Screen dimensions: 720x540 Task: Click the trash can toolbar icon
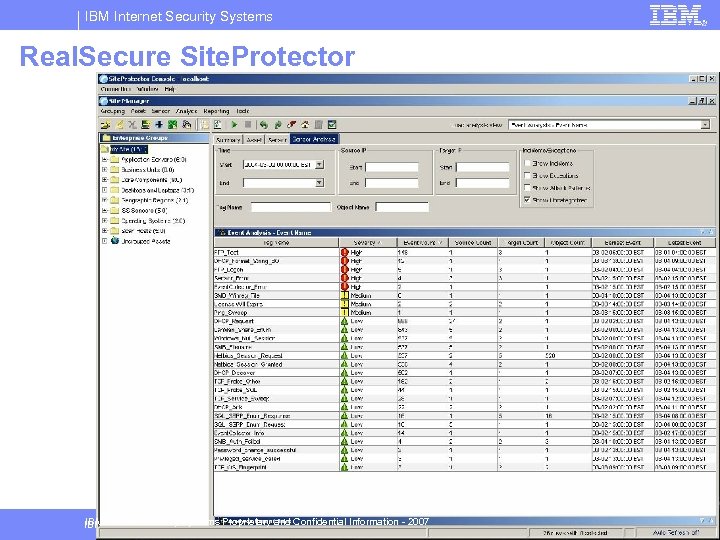coord(319,124)
